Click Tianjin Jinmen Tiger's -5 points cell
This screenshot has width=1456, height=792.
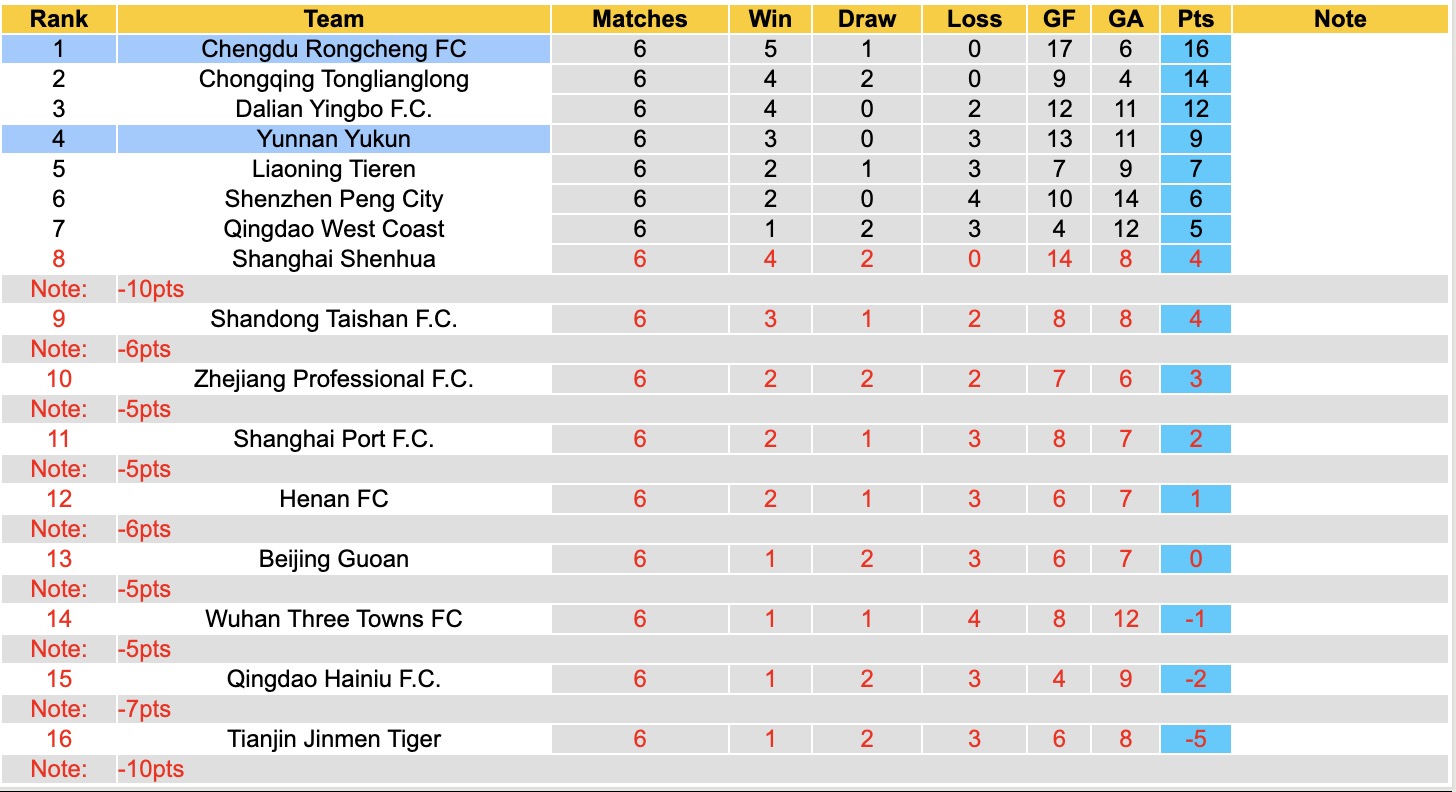point(1196,739)
